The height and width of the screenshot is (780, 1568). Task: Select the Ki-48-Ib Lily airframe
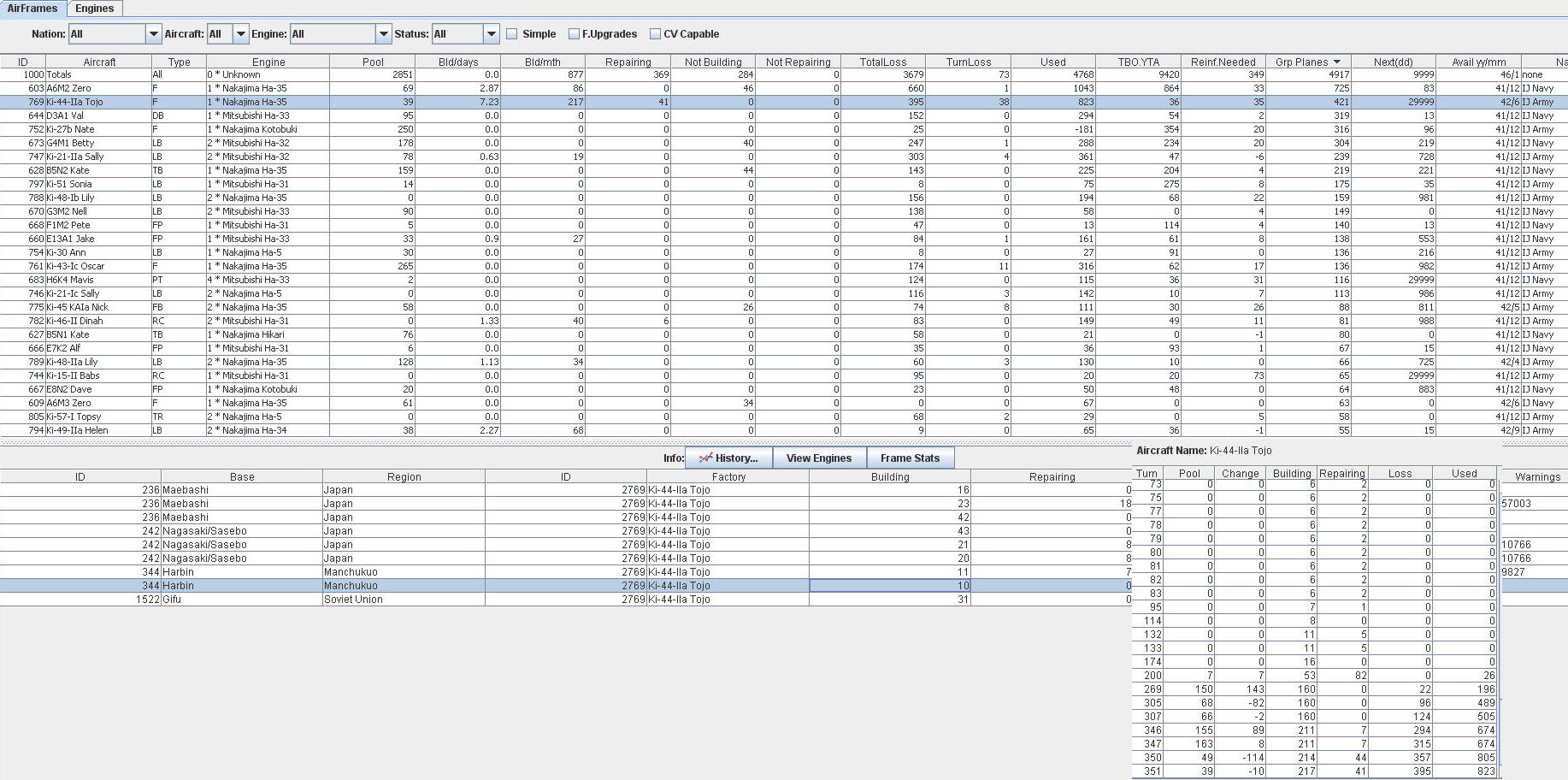coord(784,198)
